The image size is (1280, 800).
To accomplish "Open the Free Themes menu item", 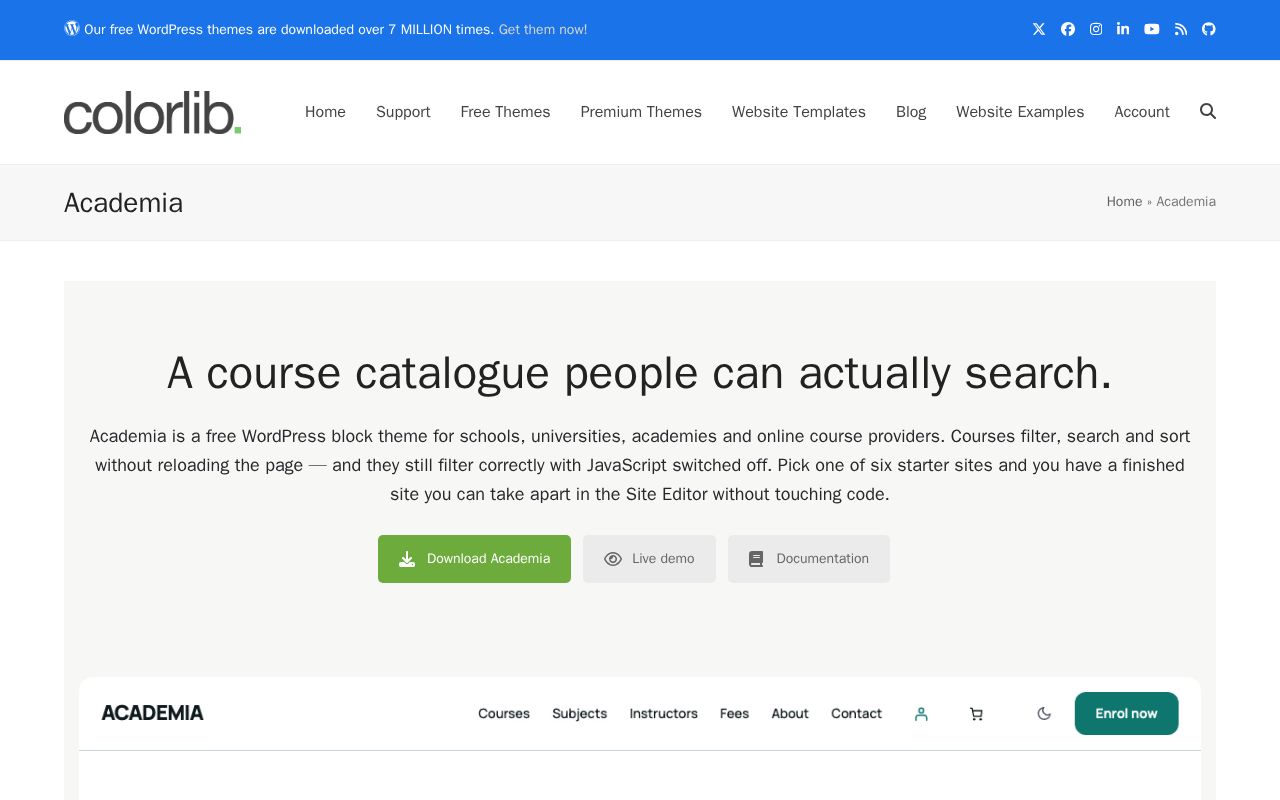I will [505, 112].
